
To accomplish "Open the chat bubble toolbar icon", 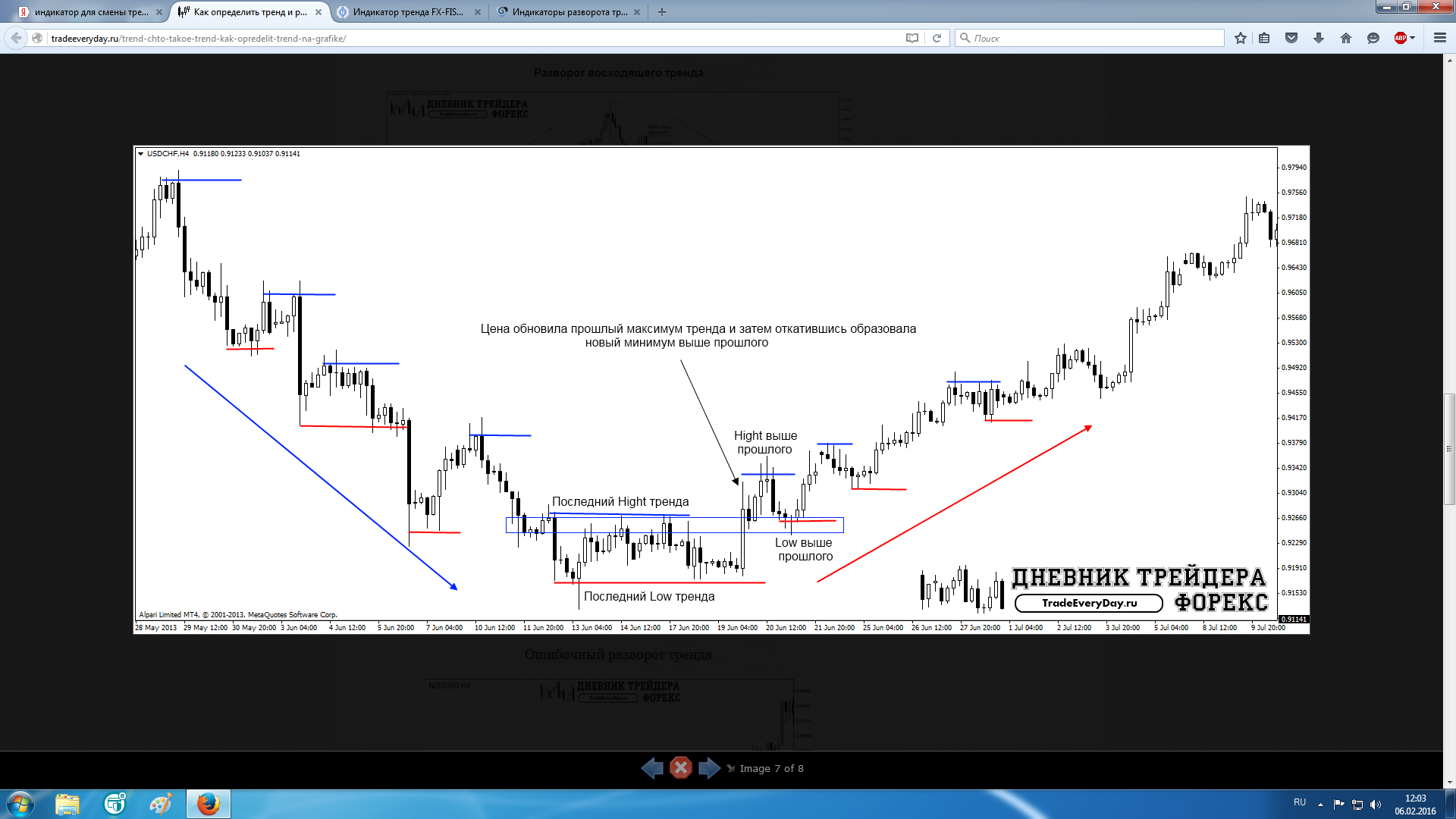I will pos(1373,38).
